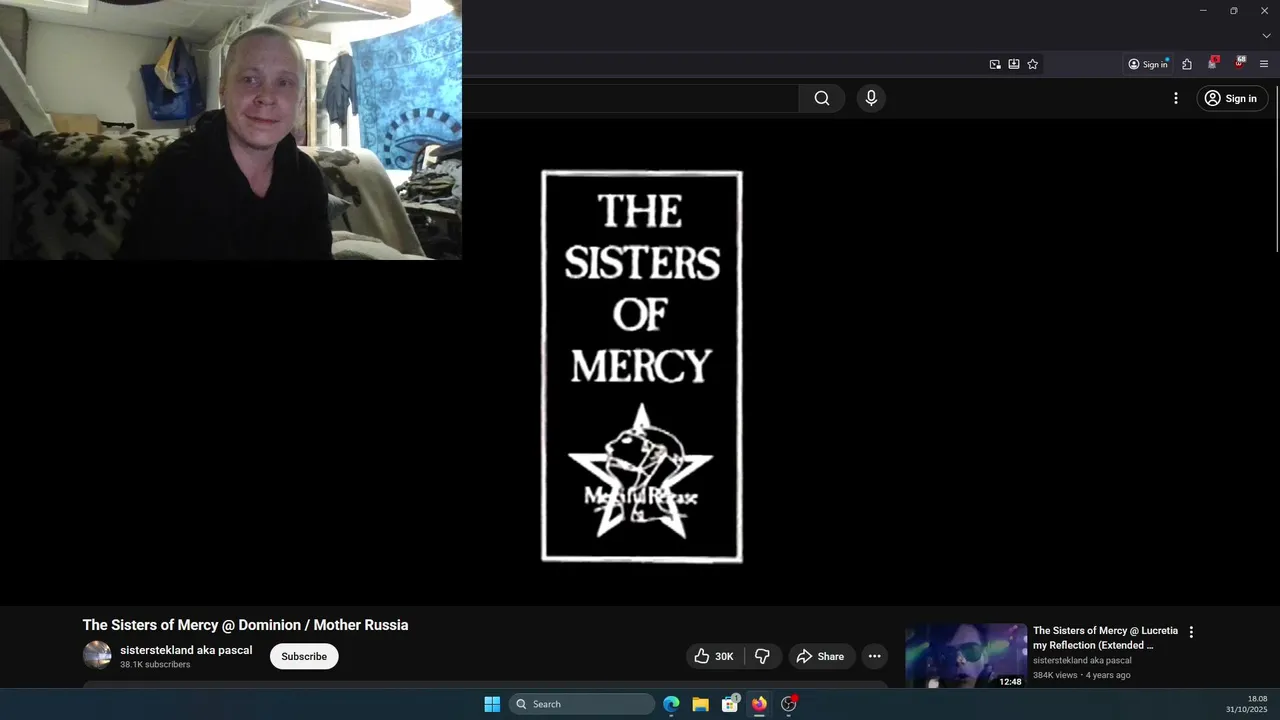Subscribe to sisterstekland aka pascal

pos(304,656)
